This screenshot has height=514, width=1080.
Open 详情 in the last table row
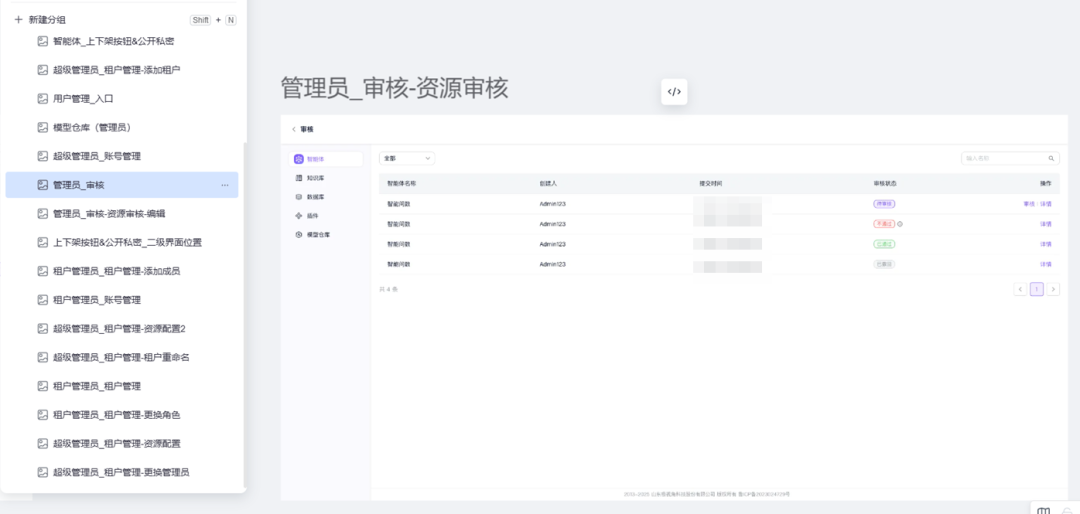click(x=1046, y=264)
